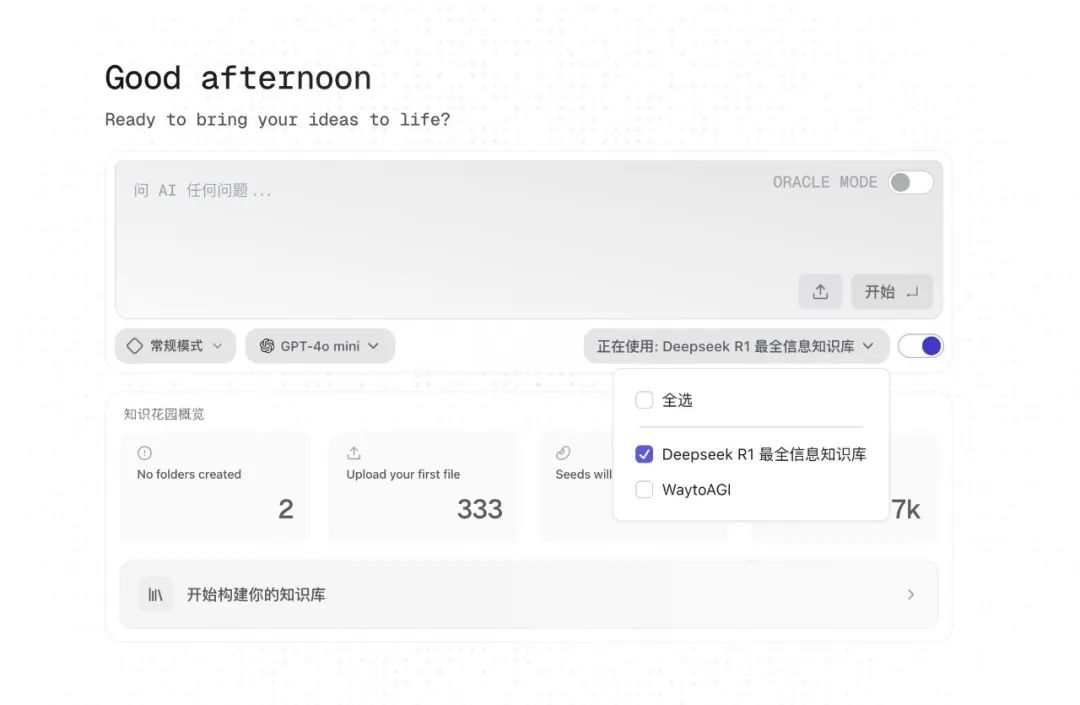This screenshot has width=1080, height=705.
Task: Click the 7k value on rightmost card
Action: (905, 509)
